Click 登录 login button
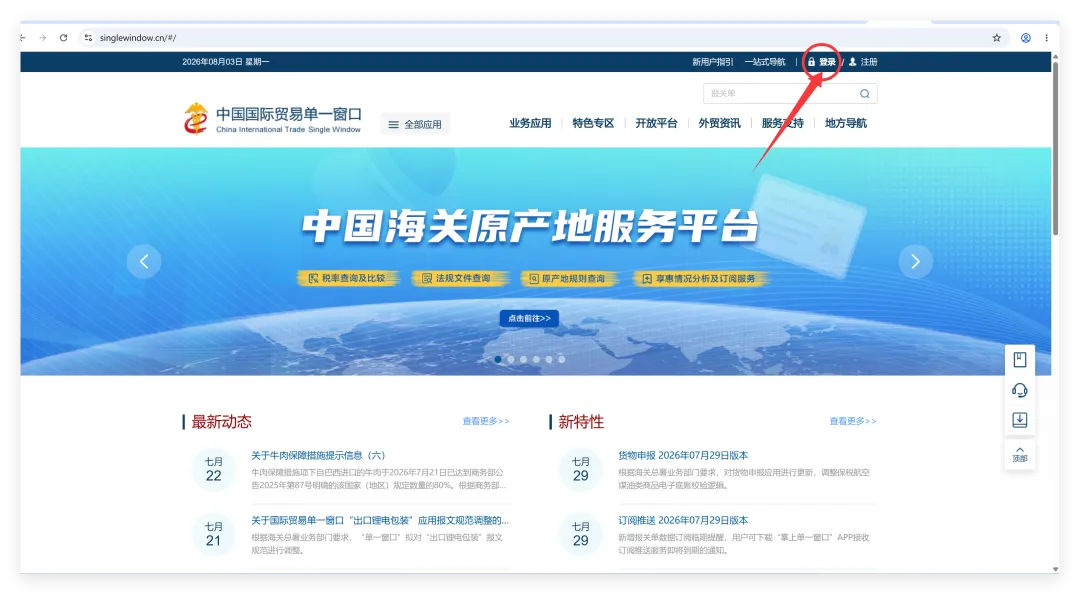Screen dimensions: 1080x595 [822, 62]
